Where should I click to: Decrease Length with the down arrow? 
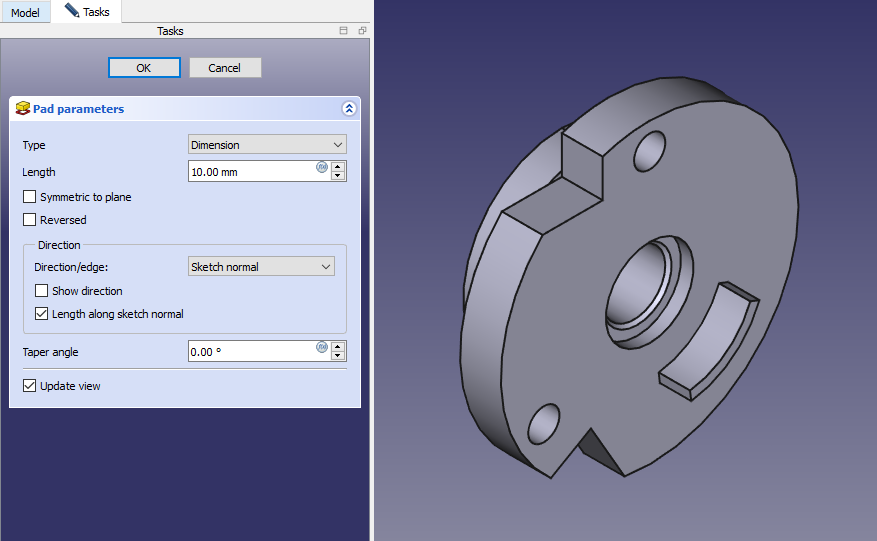338,176
